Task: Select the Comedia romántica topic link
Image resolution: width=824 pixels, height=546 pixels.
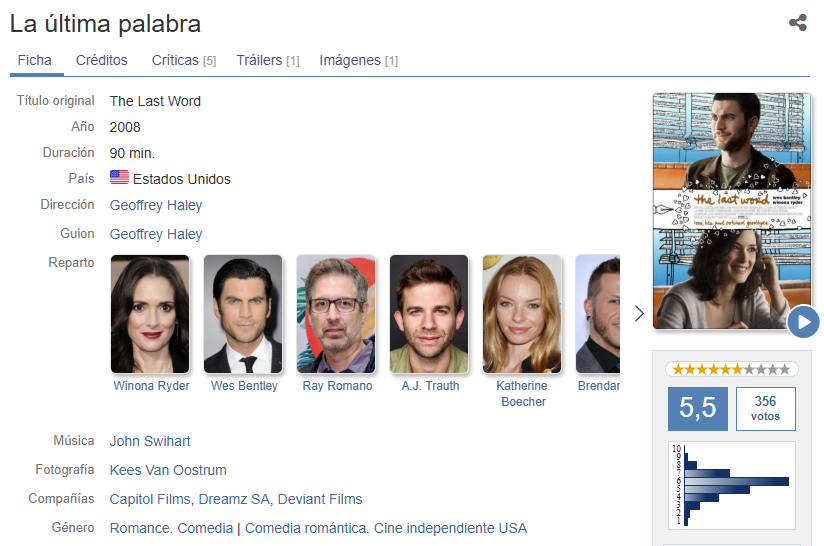Action: 306,528
